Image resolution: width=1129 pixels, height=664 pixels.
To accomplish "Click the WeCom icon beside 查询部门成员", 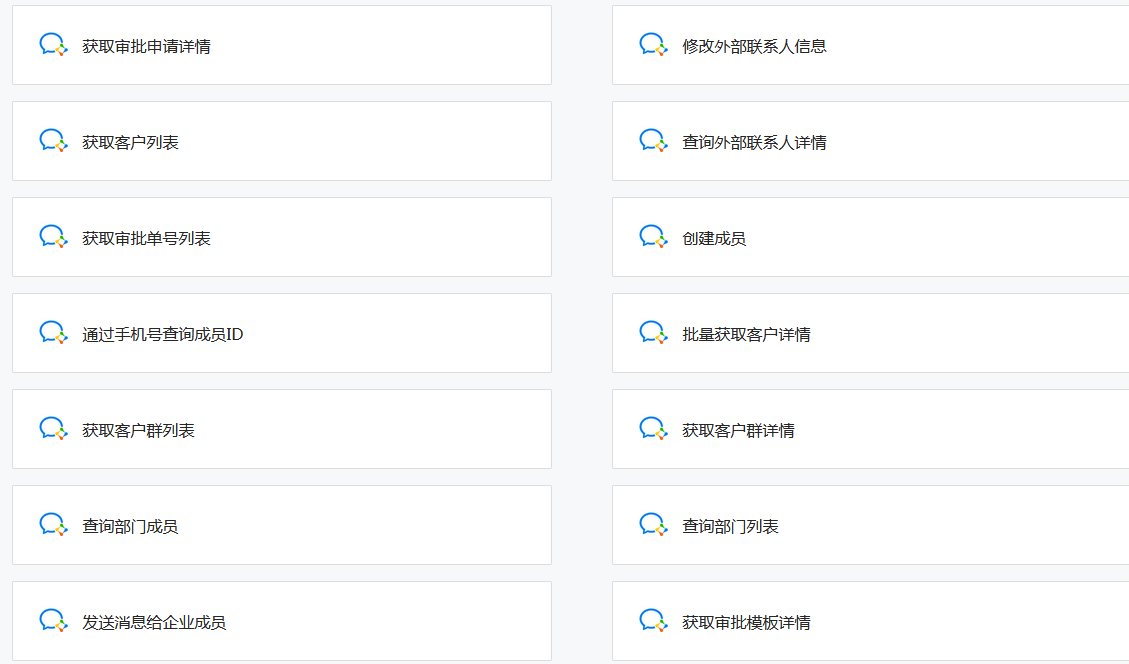I will click(53, 524).
